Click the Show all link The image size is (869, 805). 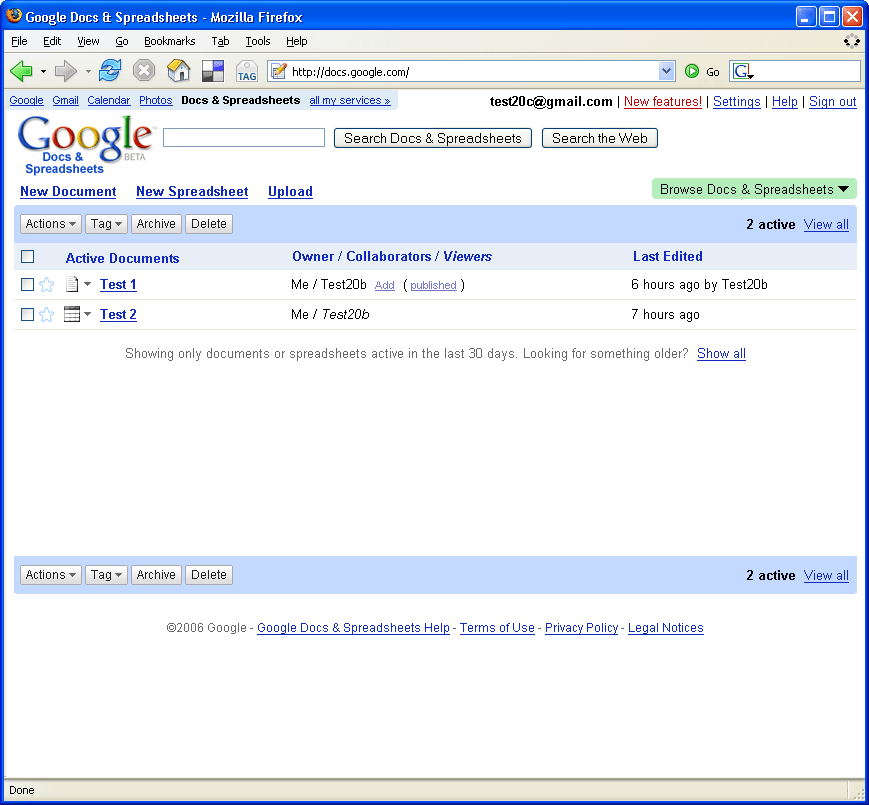pyautogui.click(x=721, y=353)
